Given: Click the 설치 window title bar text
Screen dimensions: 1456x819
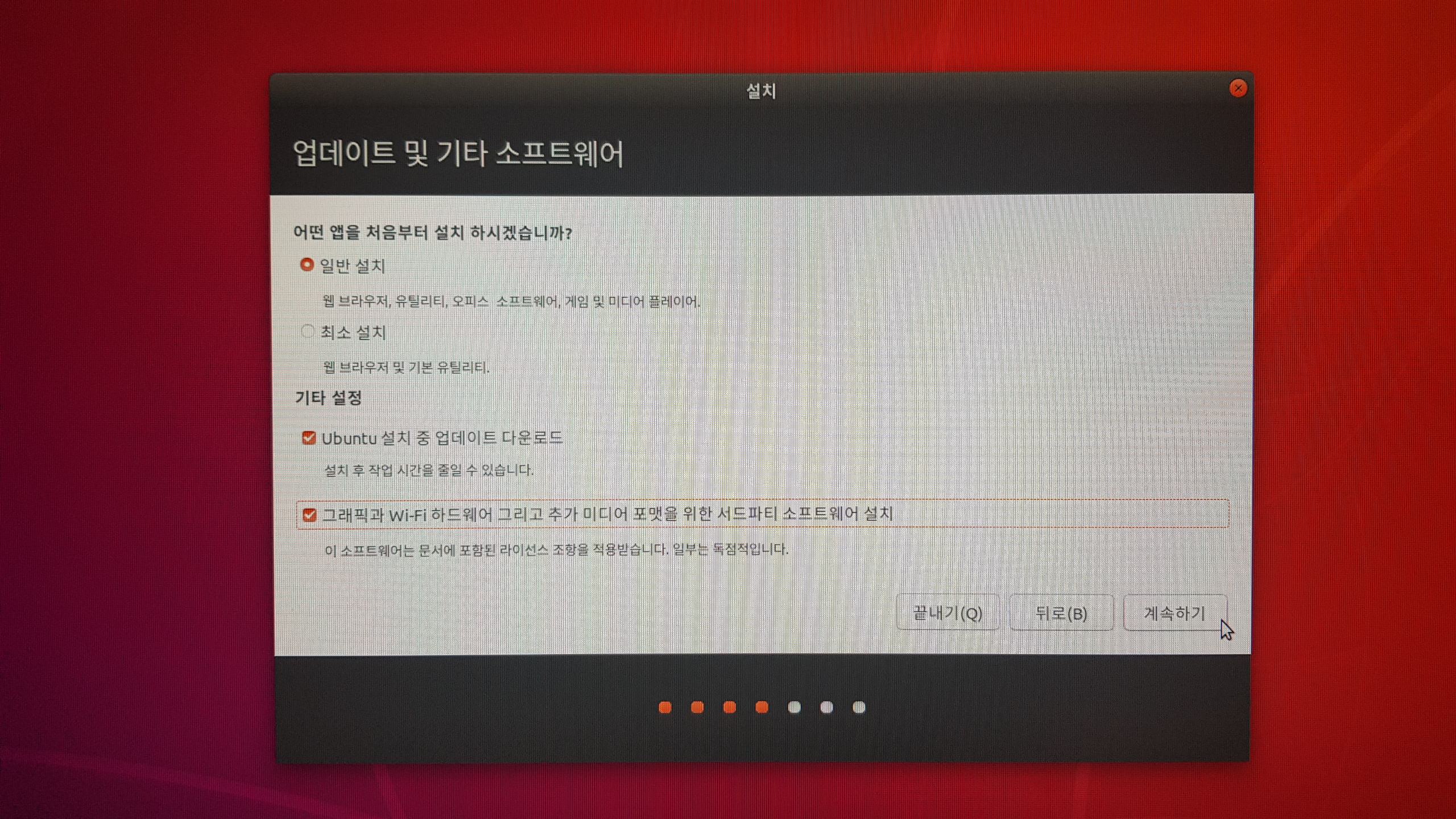Looking at the screenshot, I should (761, 91).
